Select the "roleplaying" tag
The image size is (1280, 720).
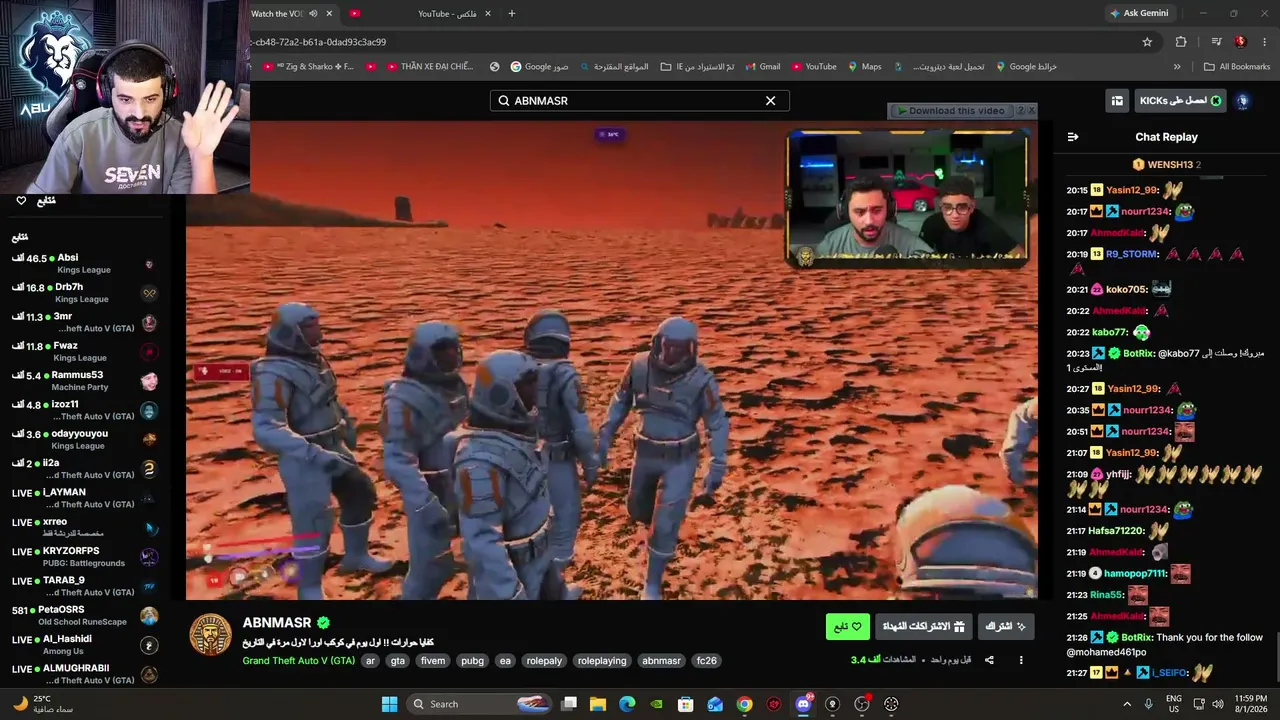[x=602, y=661]
